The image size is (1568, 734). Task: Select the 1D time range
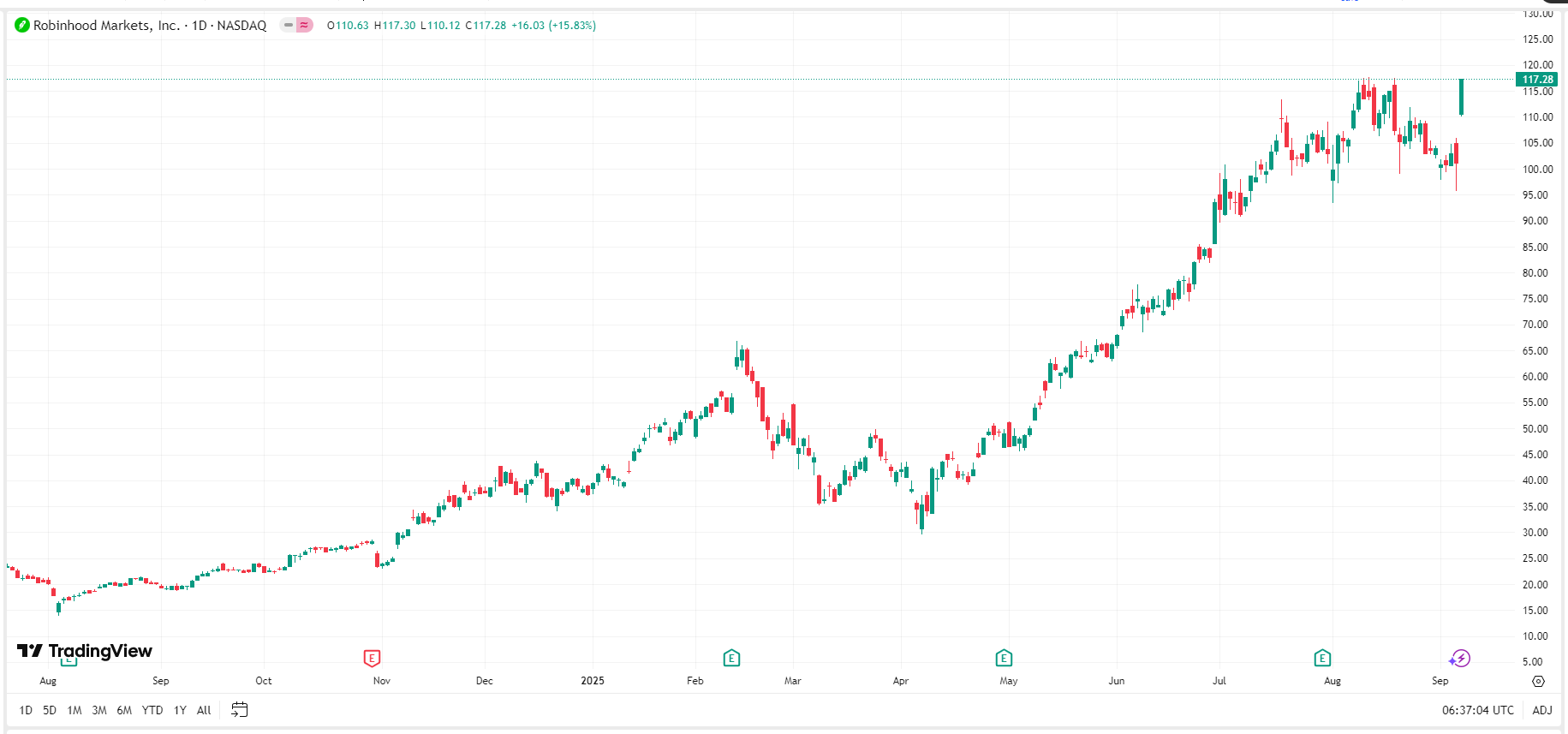click(26, 710)
